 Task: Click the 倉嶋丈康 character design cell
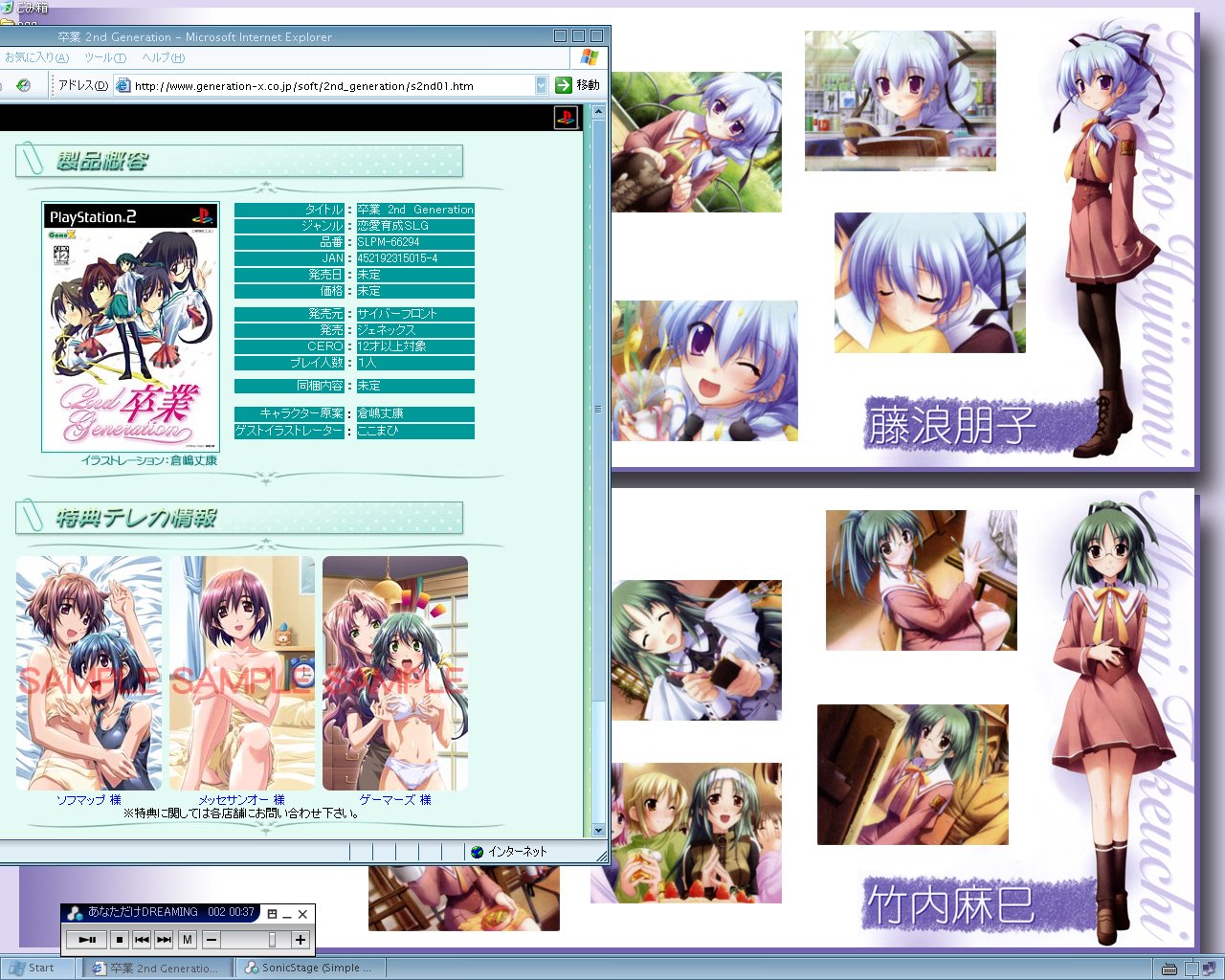415,413
